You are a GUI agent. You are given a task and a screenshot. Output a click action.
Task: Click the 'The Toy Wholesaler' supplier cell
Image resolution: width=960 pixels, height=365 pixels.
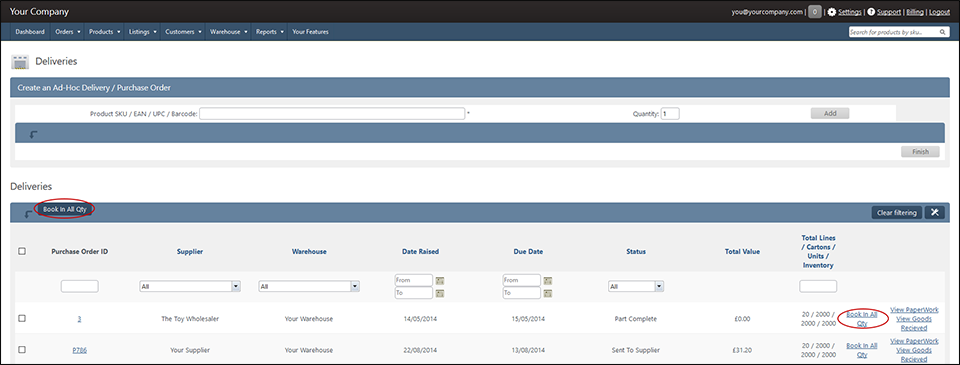pyautogui.click(x=190, y=319)
